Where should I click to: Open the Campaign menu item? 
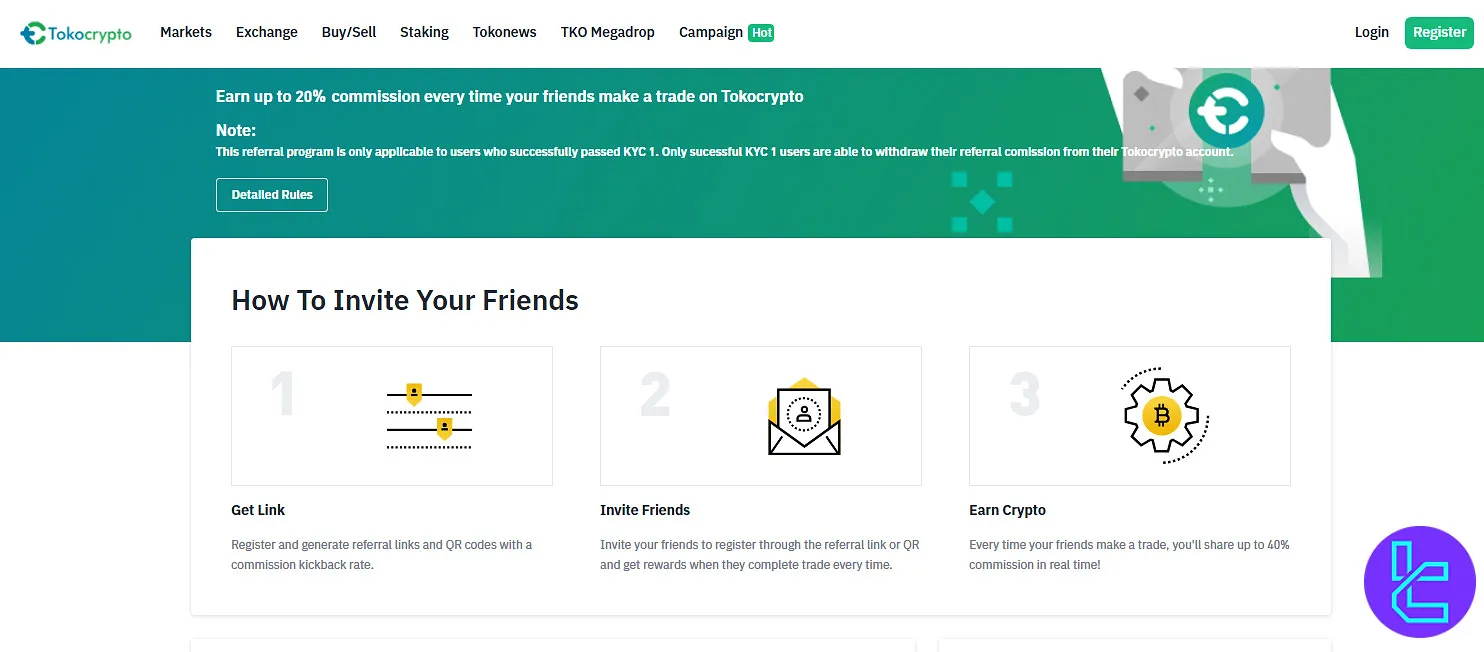click(711, 32)
